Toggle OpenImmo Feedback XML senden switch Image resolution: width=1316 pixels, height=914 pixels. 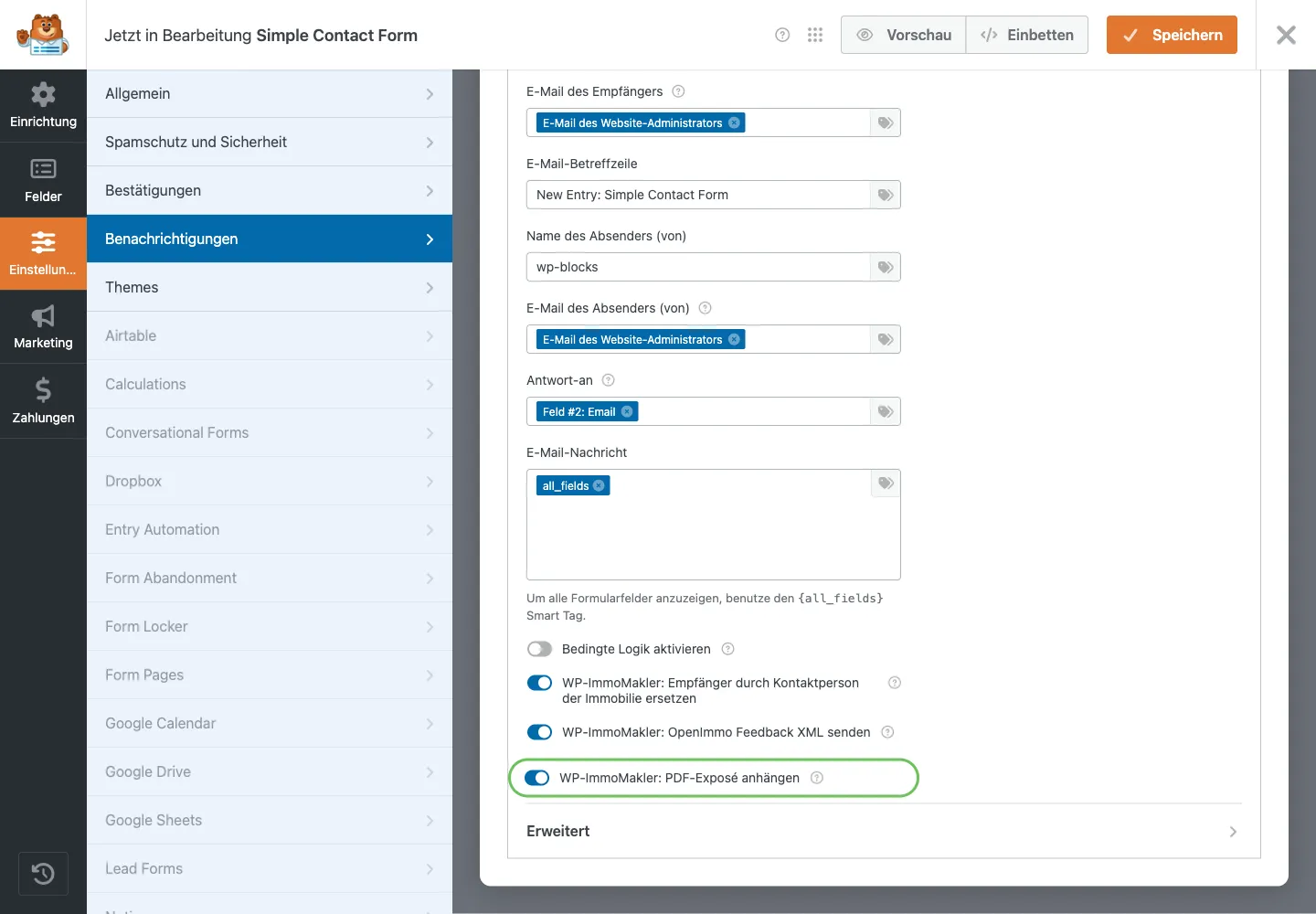[539, 732]
